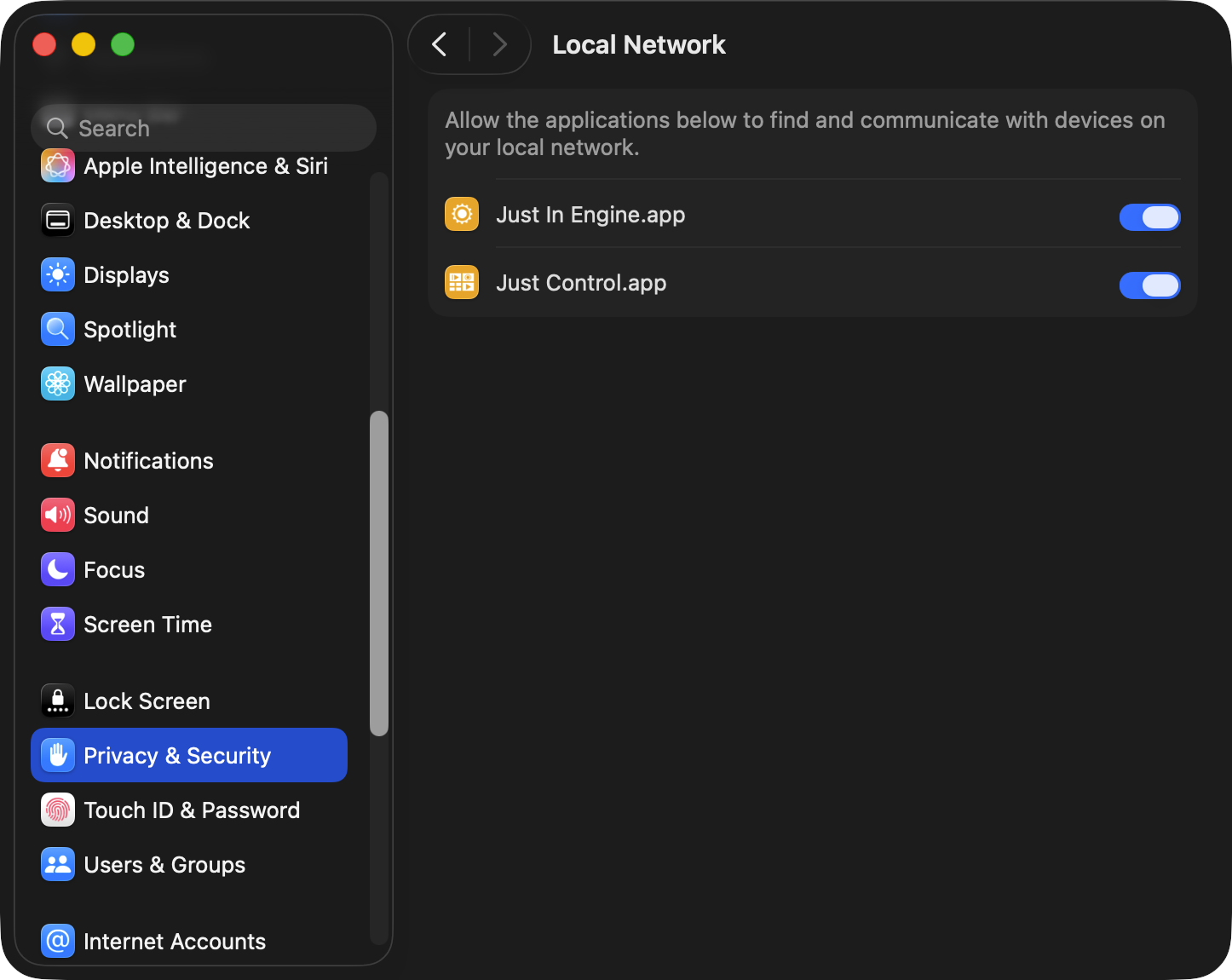Click the Just Control app icon

point(462,282)
